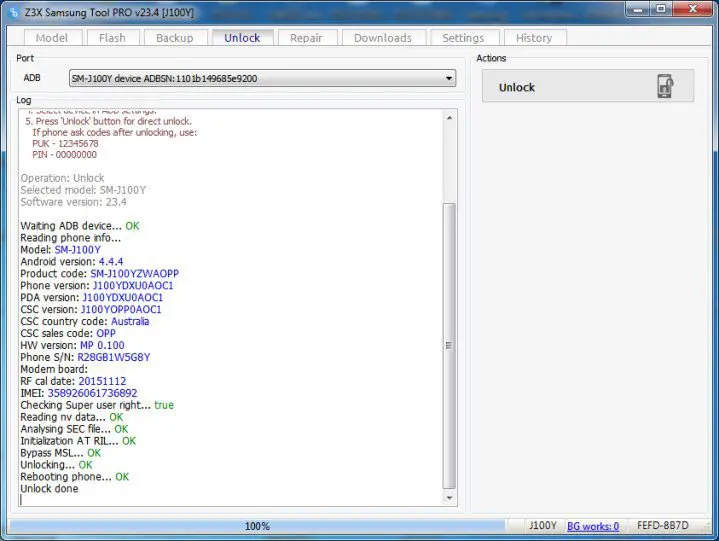
Task: View the History tab
Action: (534, 38)
